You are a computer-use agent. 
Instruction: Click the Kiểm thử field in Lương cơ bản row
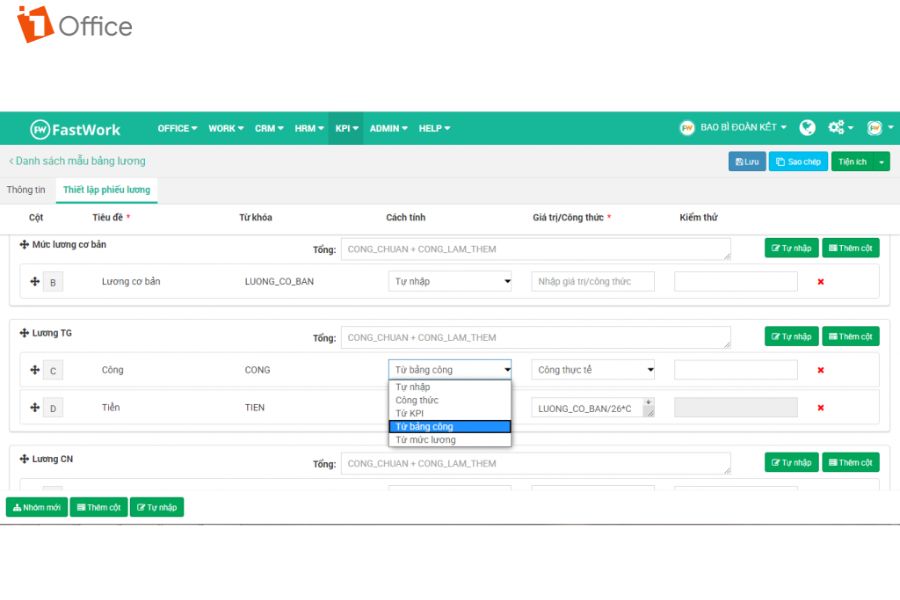736,281
